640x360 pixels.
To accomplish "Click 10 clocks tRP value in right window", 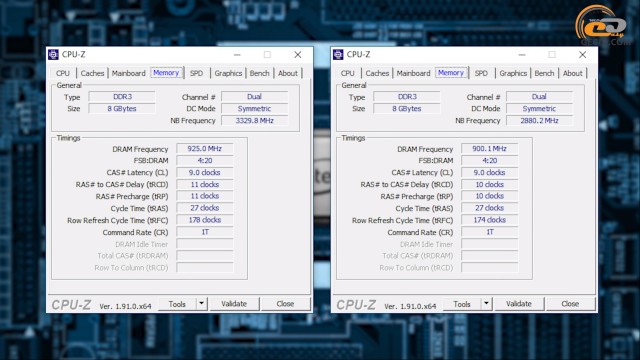I will 490,196.
